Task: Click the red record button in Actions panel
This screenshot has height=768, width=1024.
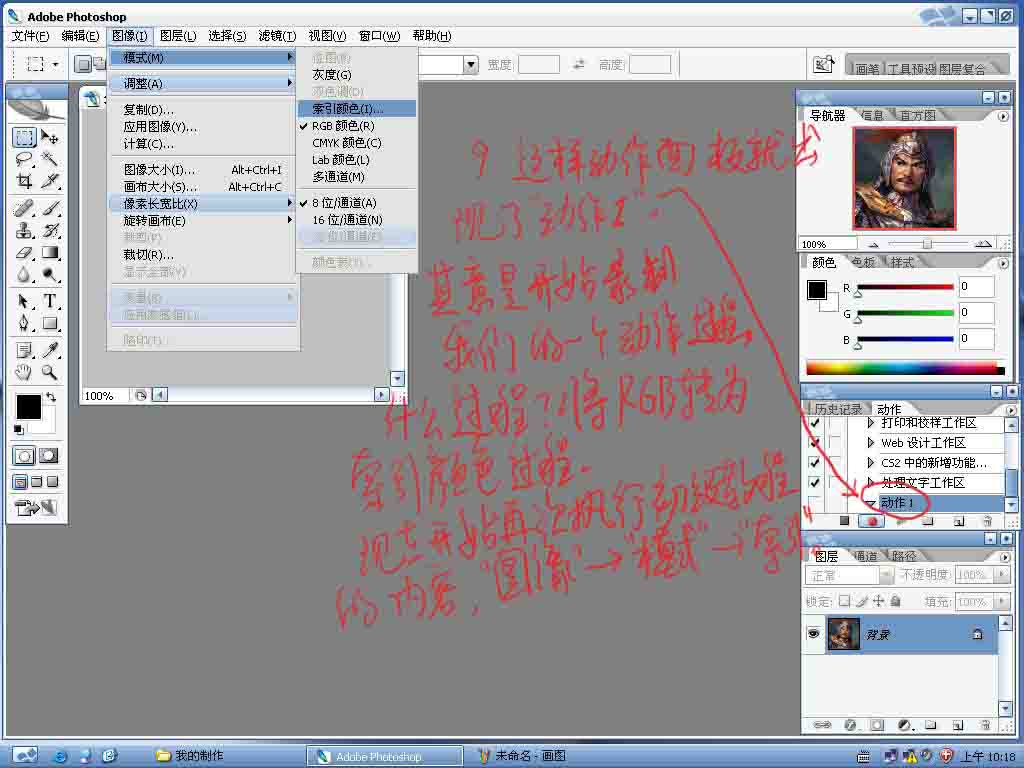Action: coord(873,521)
